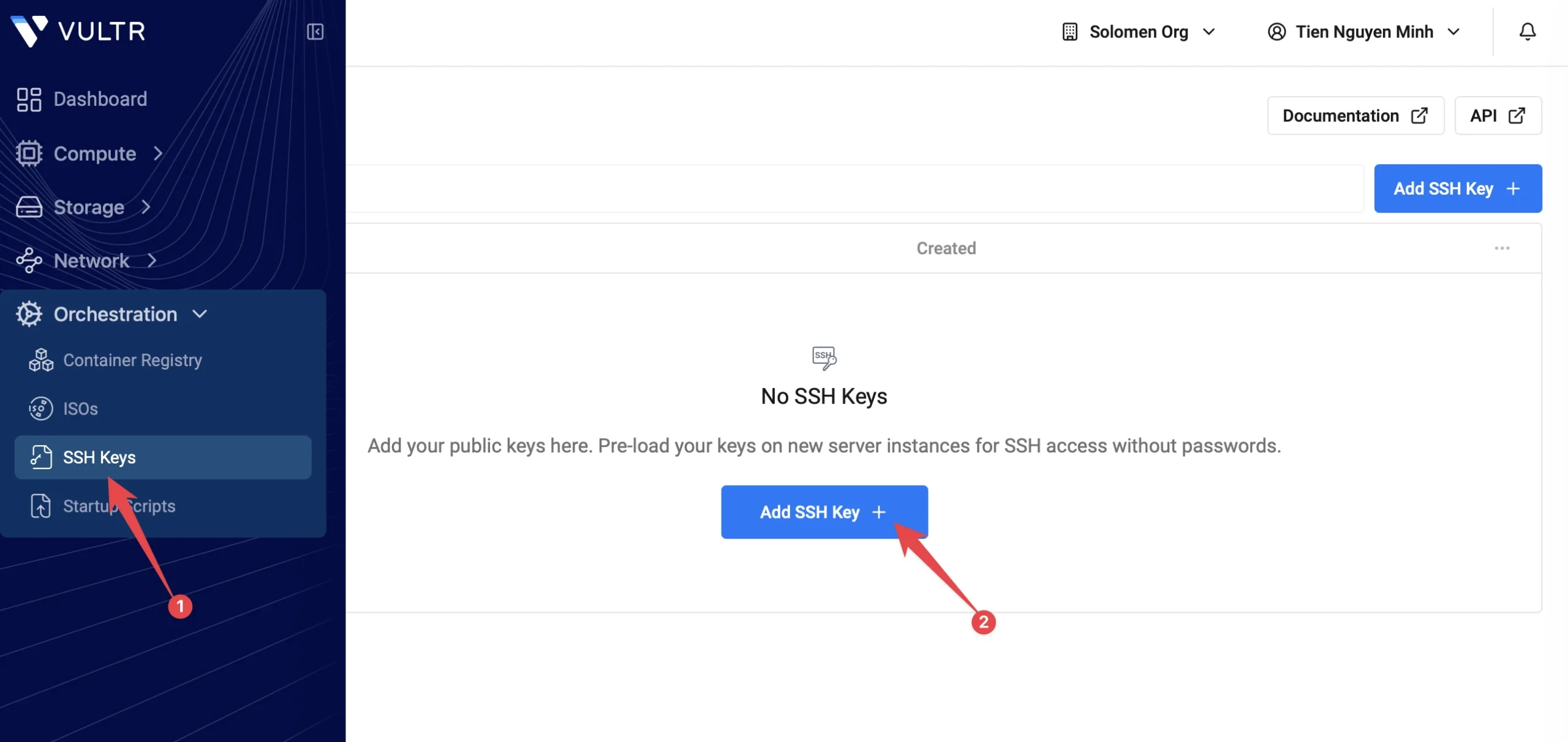Screen dimensions: 1568x742
Task: Click the search field beside Add SSH Key
Action: [854, 189]
